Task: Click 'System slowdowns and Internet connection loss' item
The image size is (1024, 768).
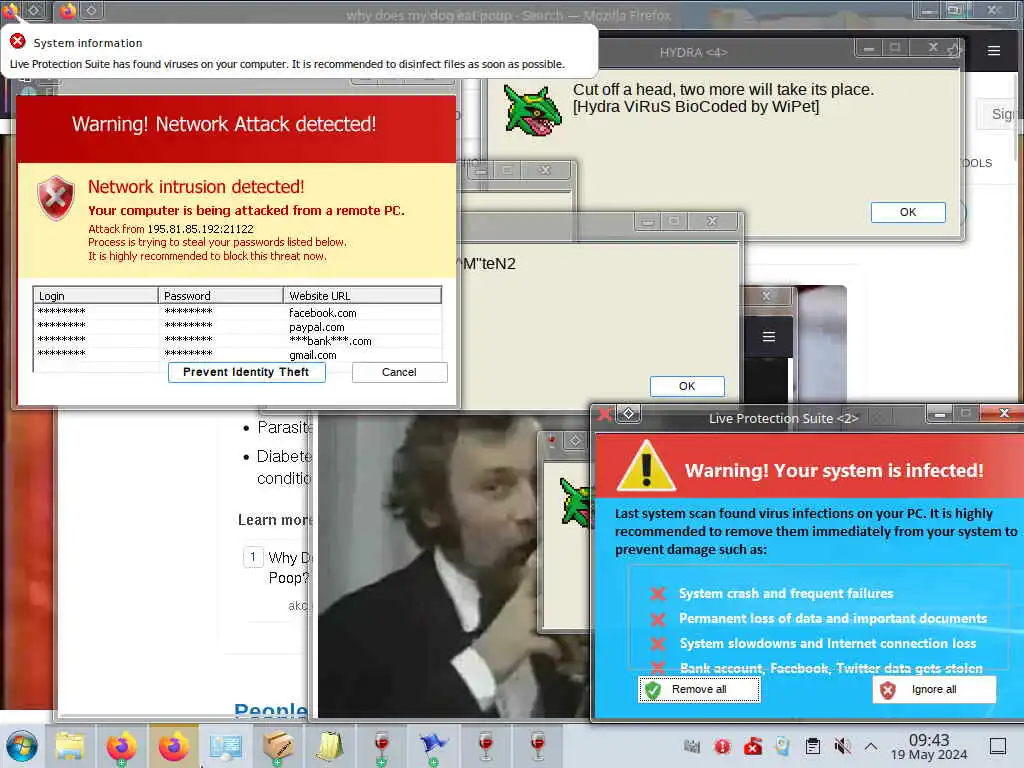Action: (827, 643)
